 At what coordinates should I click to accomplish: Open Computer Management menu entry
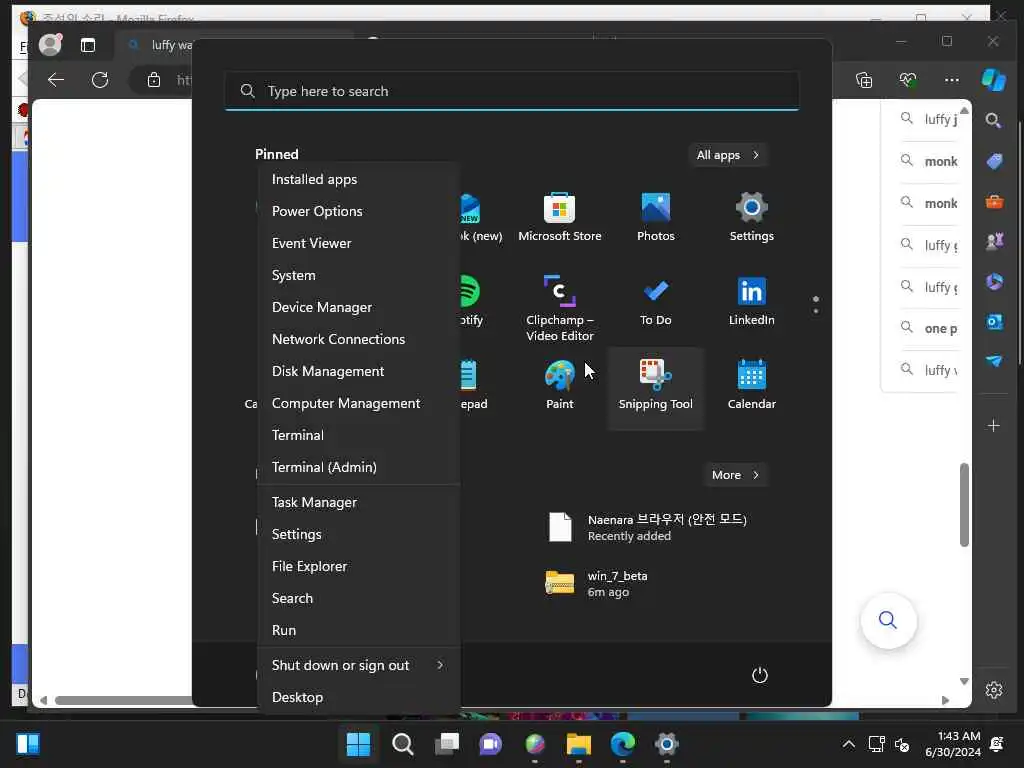click(359, 403)
